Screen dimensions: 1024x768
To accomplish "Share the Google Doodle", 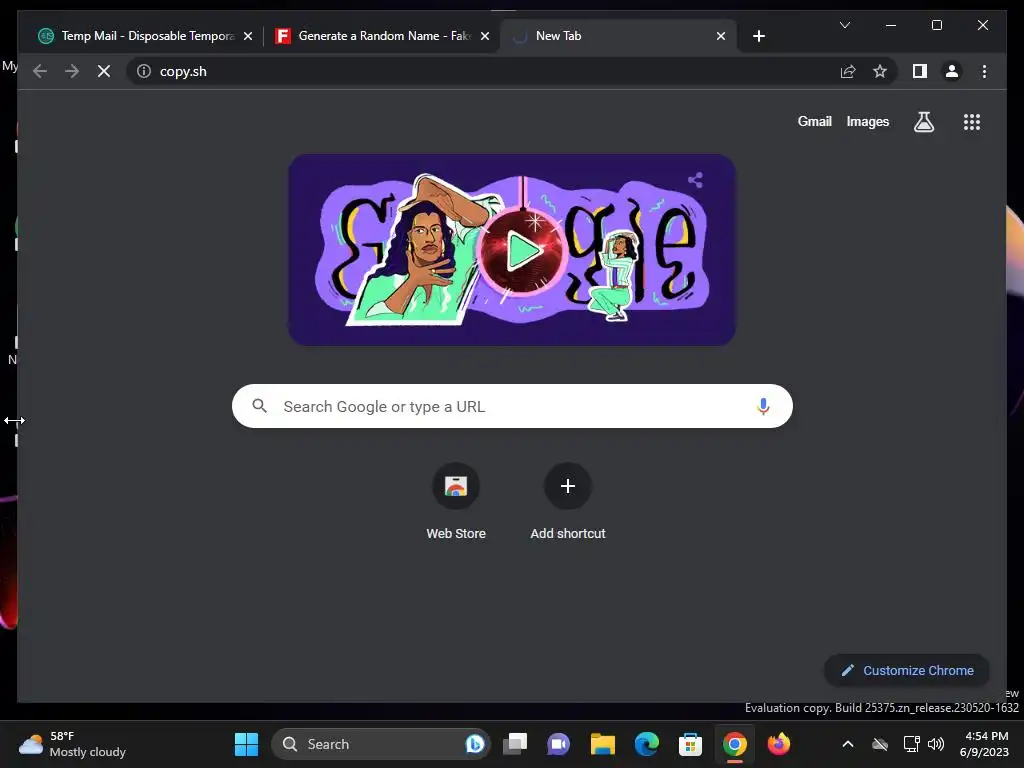I will [695, 180].
